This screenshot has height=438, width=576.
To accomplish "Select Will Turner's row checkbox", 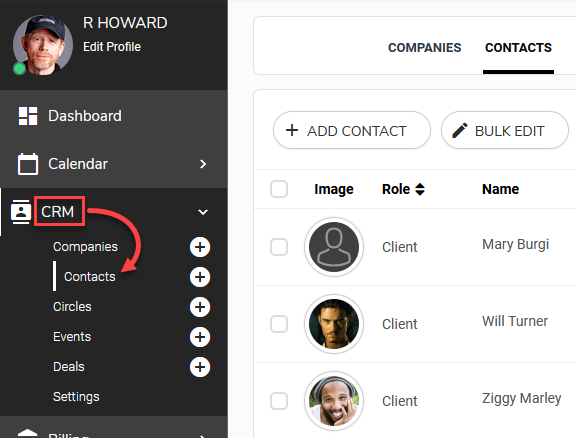I will (279, 324).
